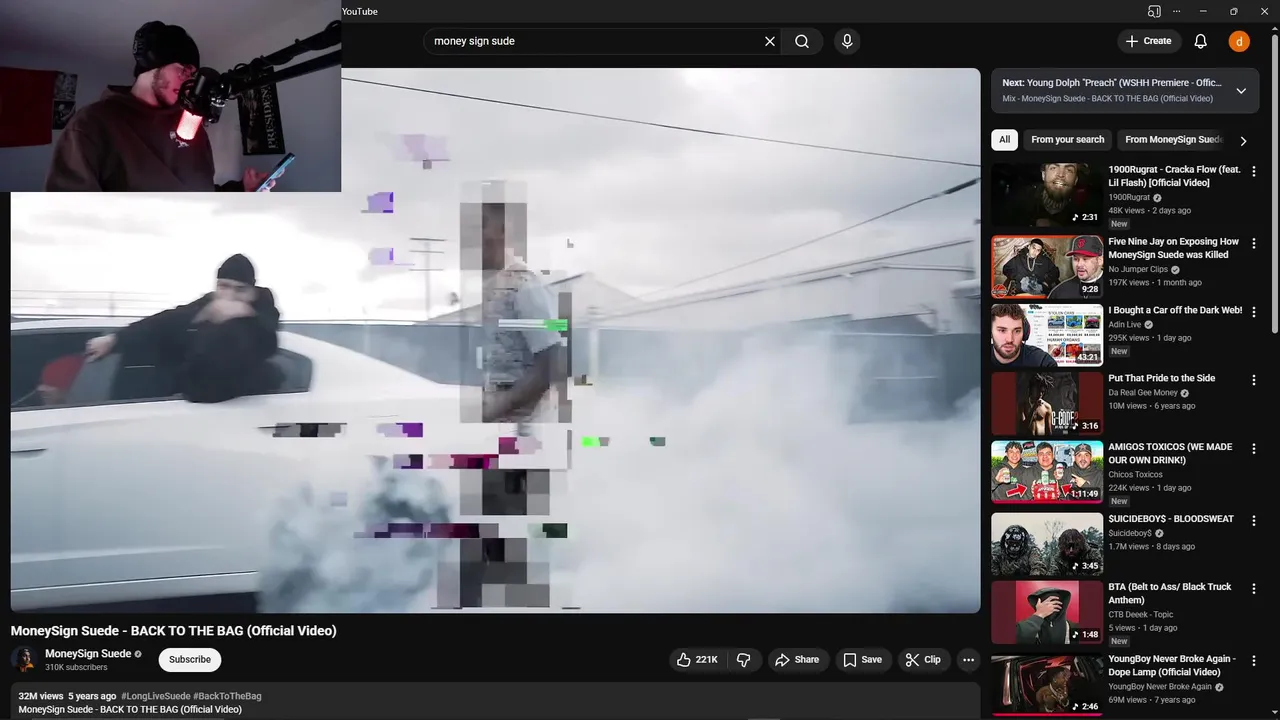1280x720 pixels.
Task: Open the BTA Black Truck Anthem thumbnail
Action: (1047, 612)
